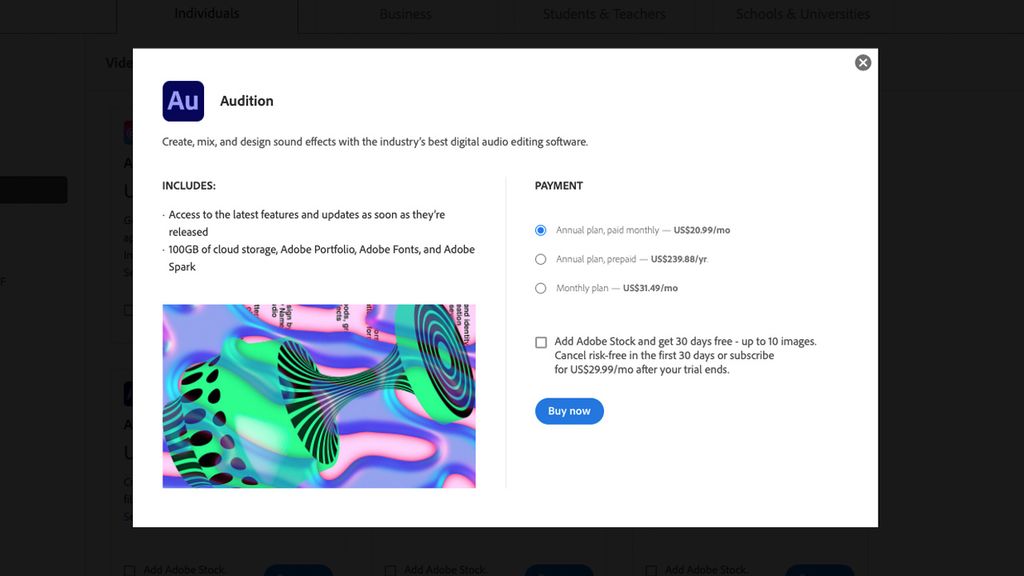Switch to the Monthly plan option
Image resolution: width=1024 pixels, height=576 pixels.
pyautogui.click(x=540, y=287)
